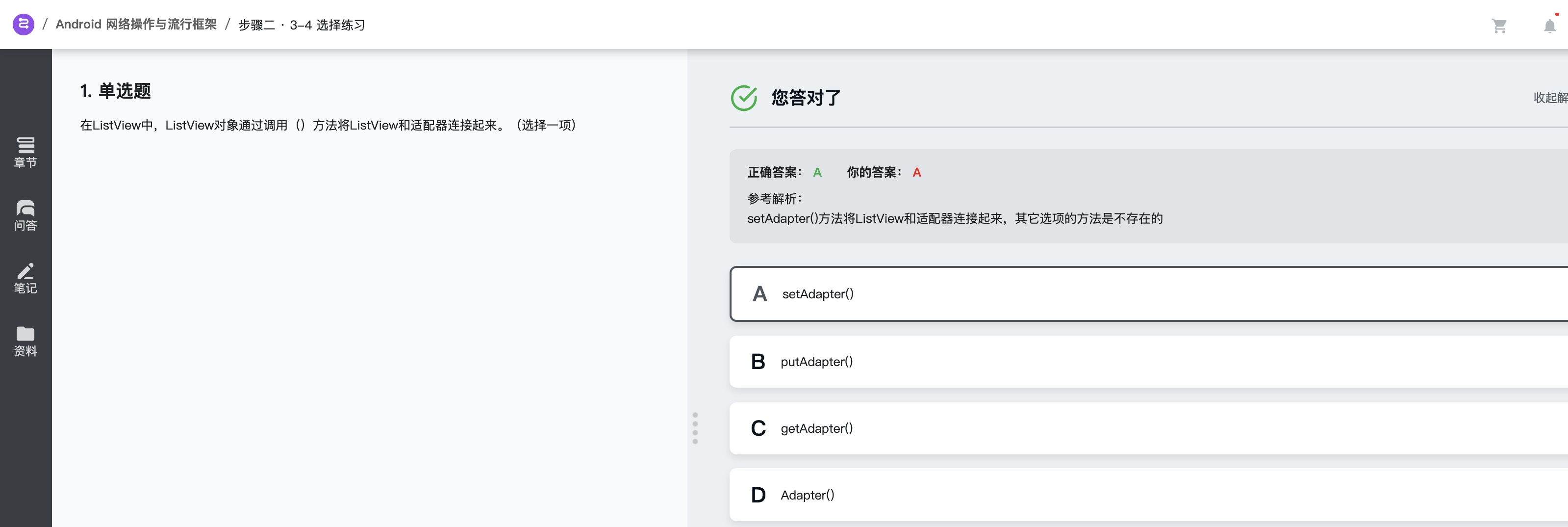The width and height of the screenshot is (1568, 527).
Task: Open the shopping cart icon
Action: tap(1499, 26)
